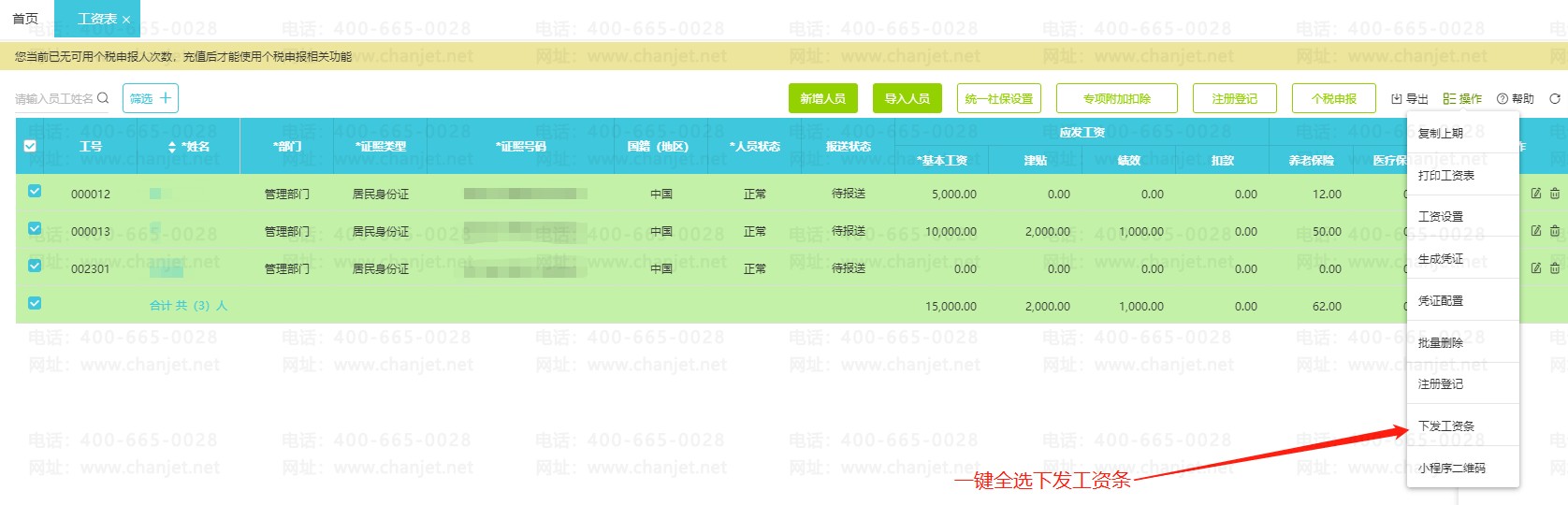This screenshot has height=505, width=1568.
Task: Close the 工资表 tab
Action: tap(126, 20)
